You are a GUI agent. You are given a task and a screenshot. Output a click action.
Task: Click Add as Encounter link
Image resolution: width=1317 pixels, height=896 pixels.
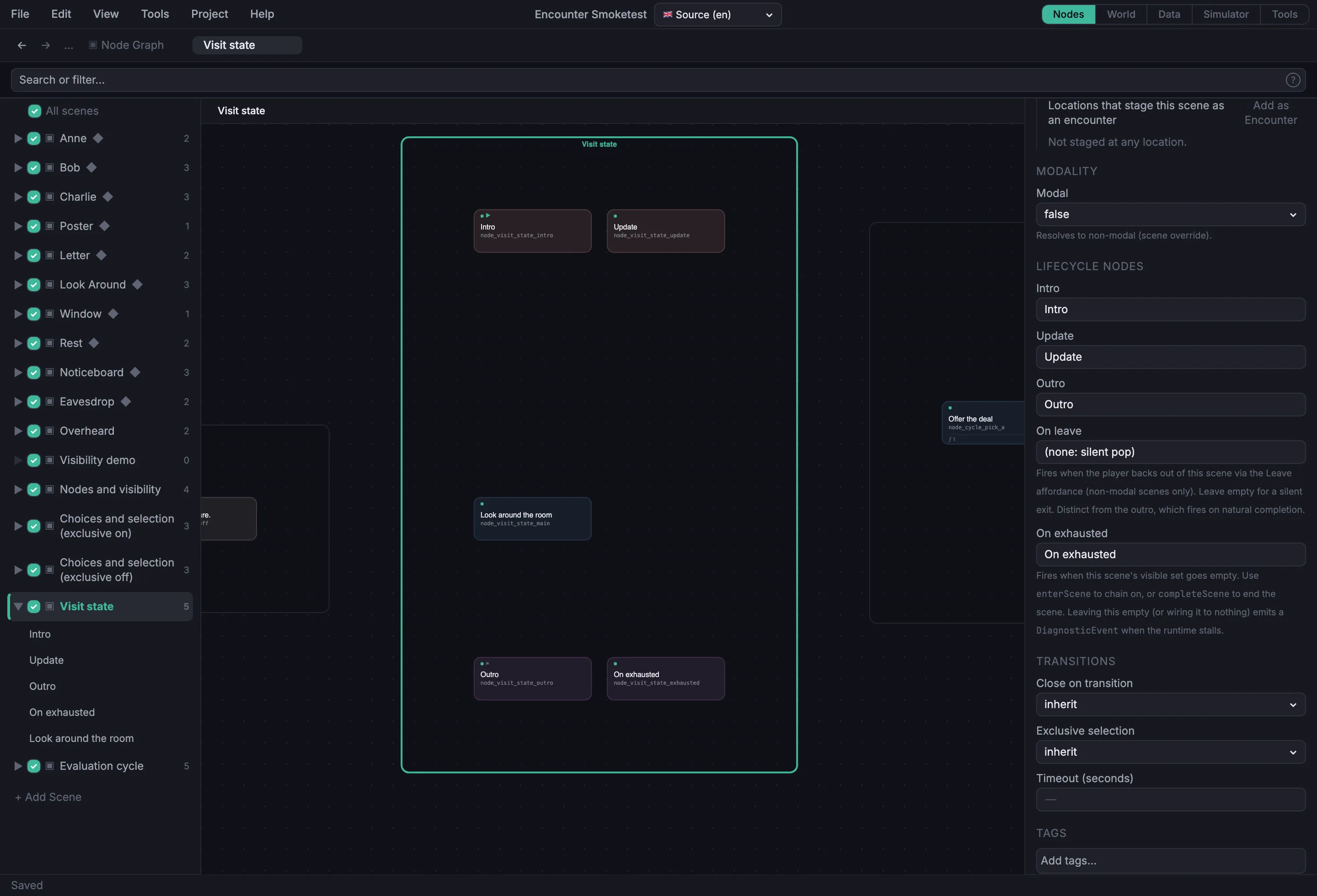[1270, 113]
